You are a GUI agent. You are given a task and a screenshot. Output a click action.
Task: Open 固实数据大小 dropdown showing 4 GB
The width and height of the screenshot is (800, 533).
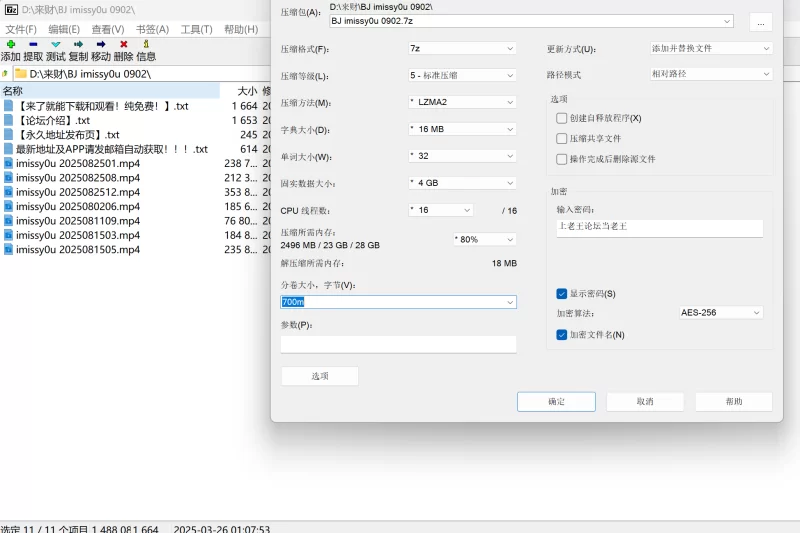(462, 183)
